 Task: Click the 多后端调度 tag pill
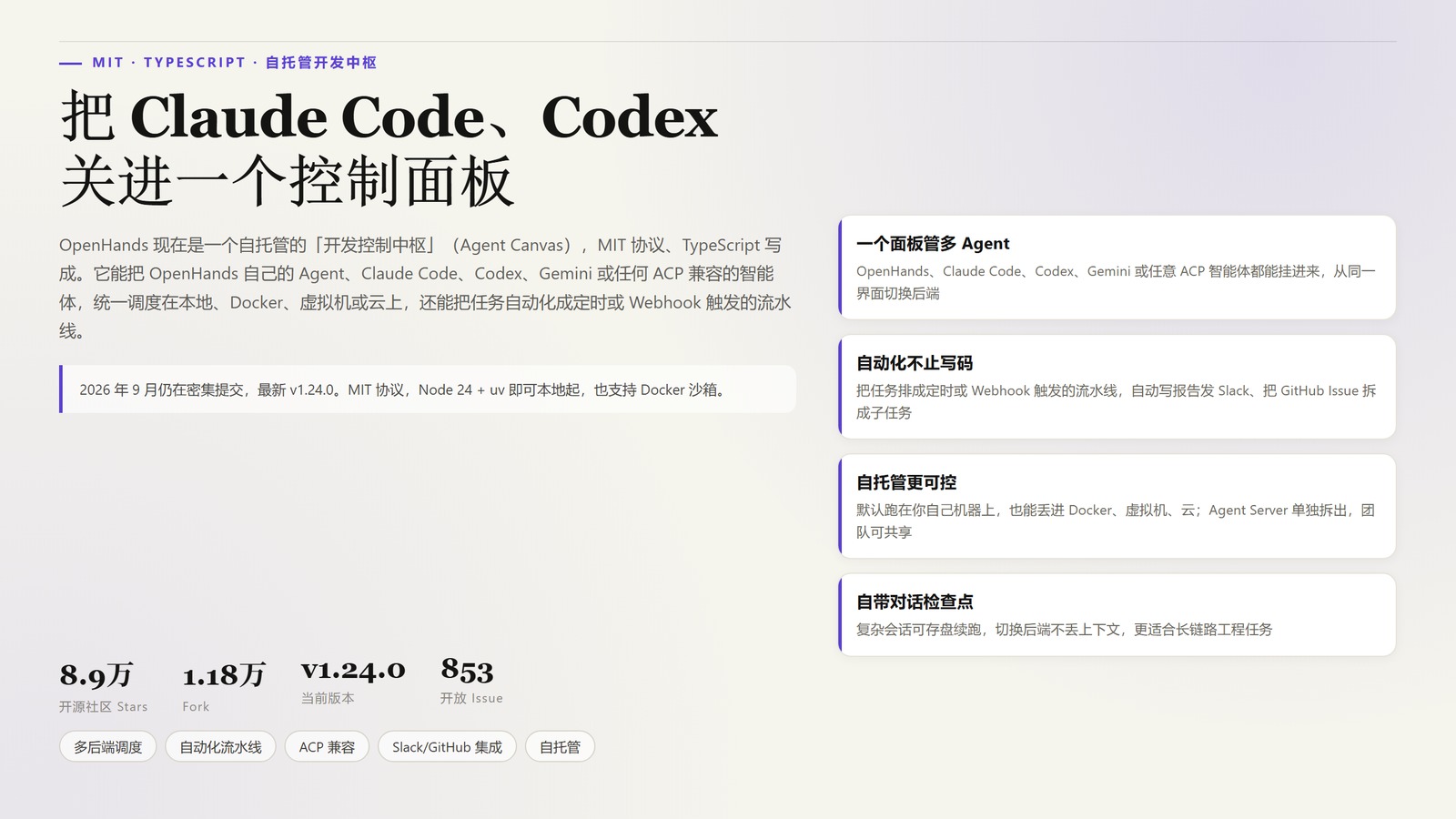click(108, 747)
